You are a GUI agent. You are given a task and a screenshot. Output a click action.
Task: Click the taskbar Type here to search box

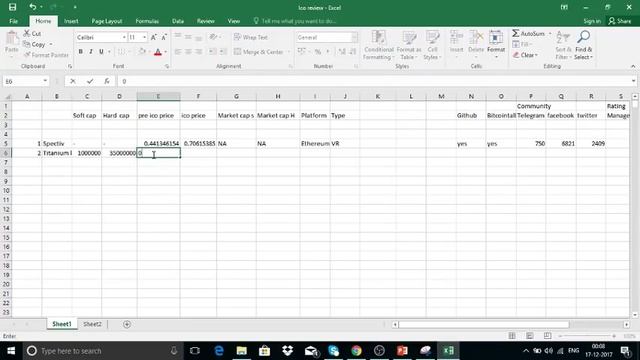click(x=102, y=351)
